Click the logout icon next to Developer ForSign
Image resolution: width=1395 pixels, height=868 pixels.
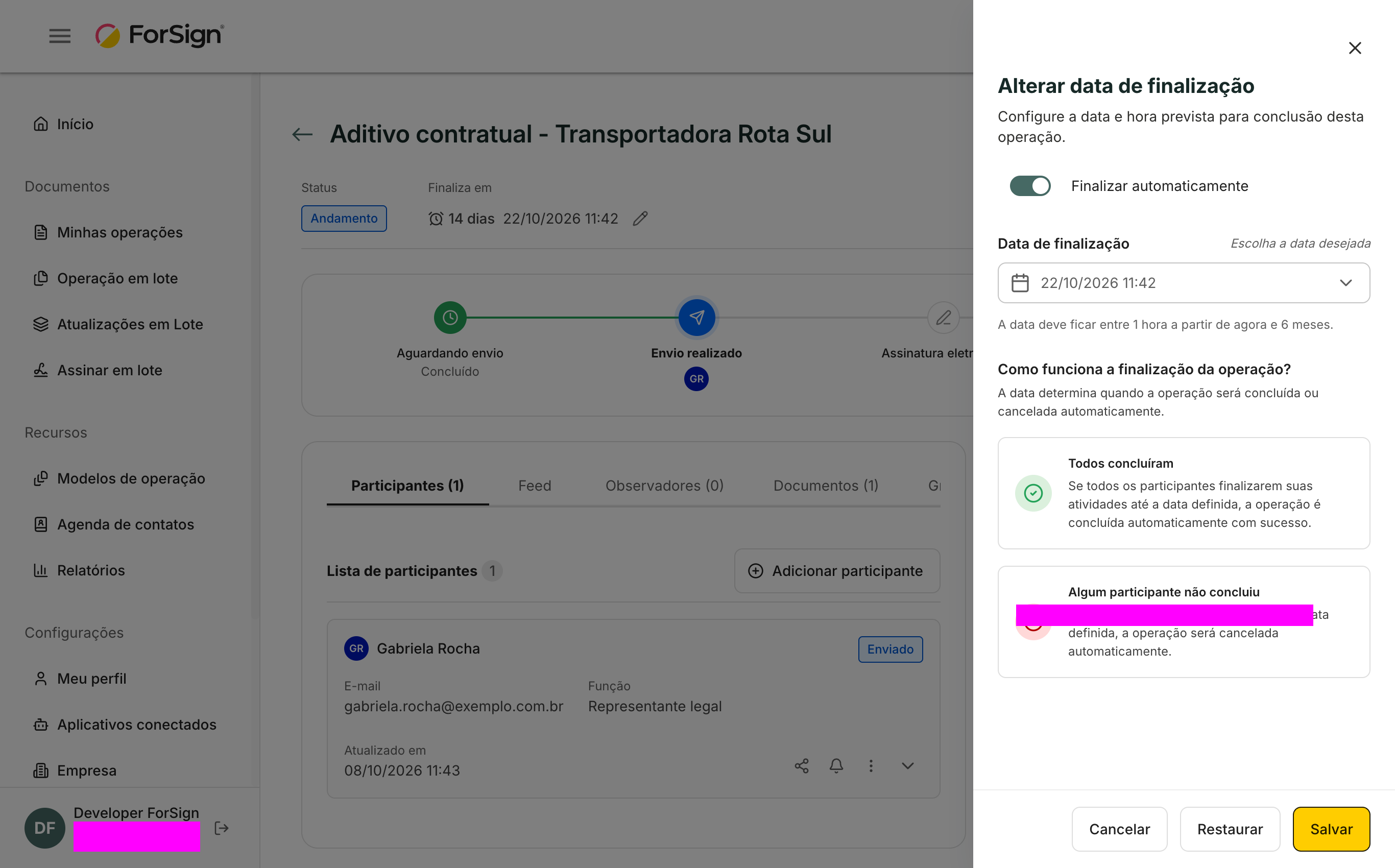click(x=222, y=828)
